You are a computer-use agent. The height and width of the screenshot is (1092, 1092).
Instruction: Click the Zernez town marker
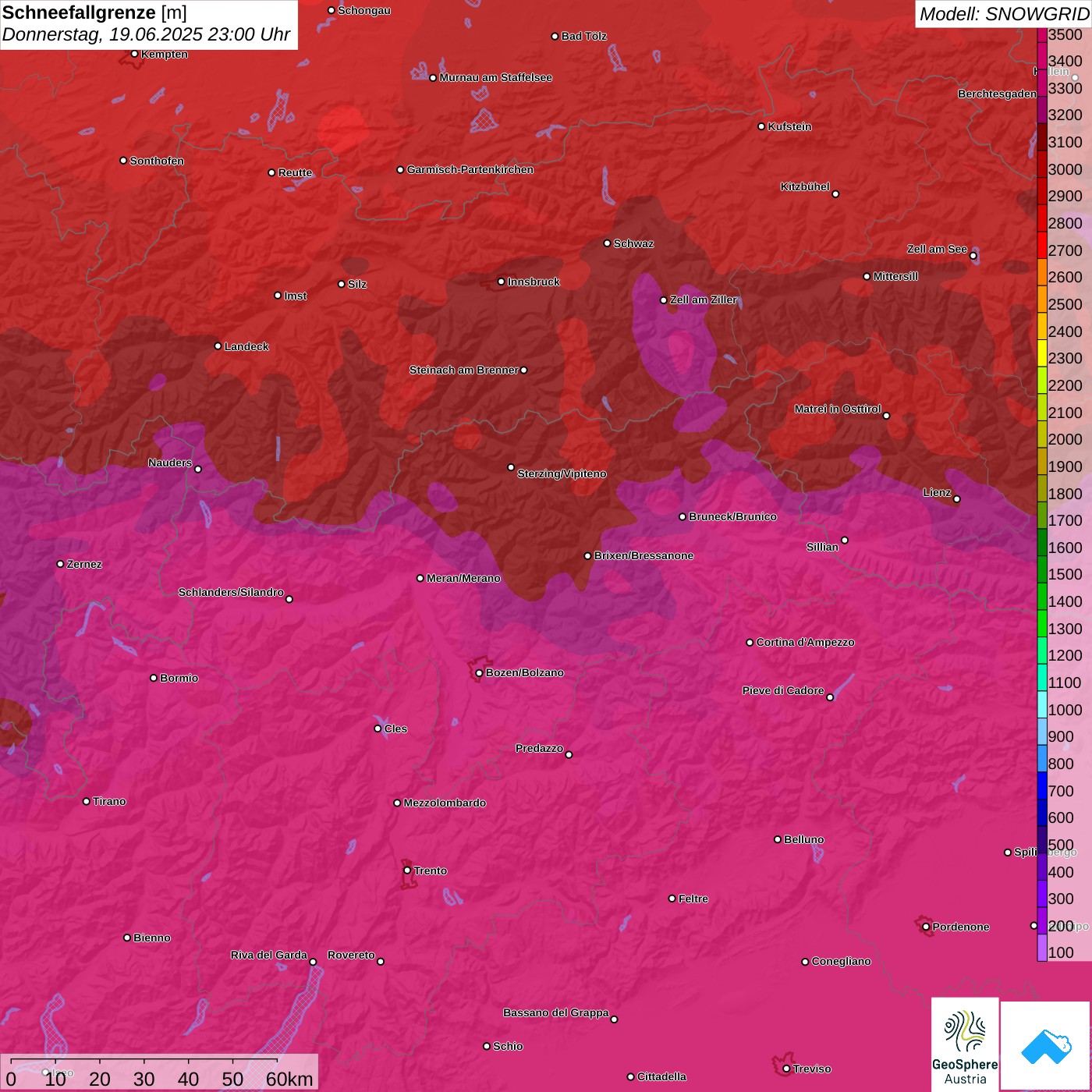point(61,564)
